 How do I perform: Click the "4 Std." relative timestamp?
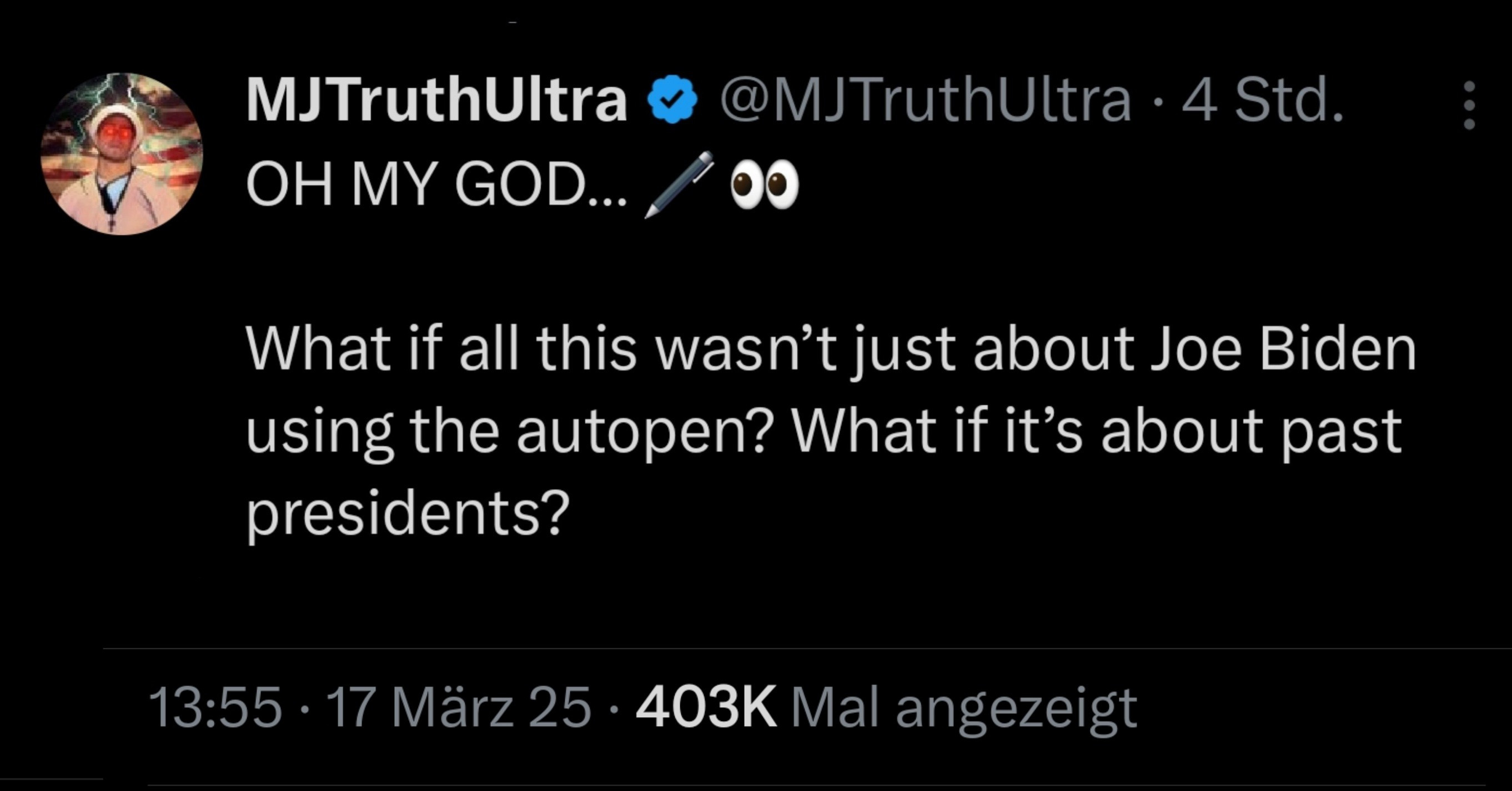(x=1262, y=100)
